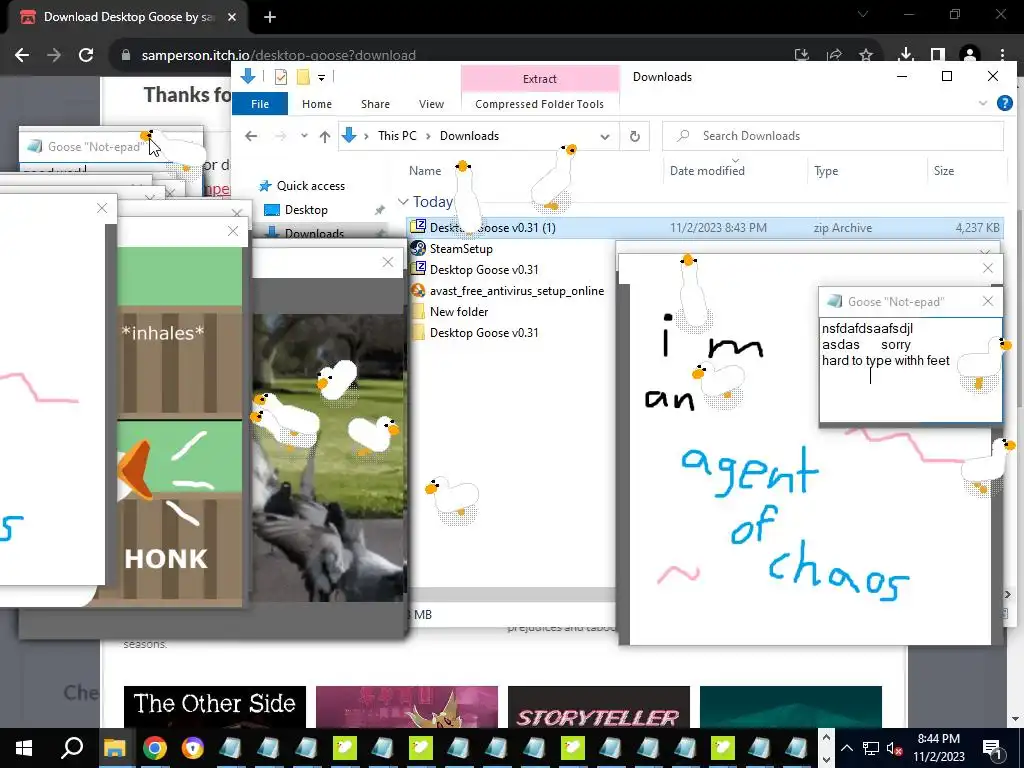The image size is (1024, 768).
Task: Open the File tab in Downloads window
Action: click(260, 104)
